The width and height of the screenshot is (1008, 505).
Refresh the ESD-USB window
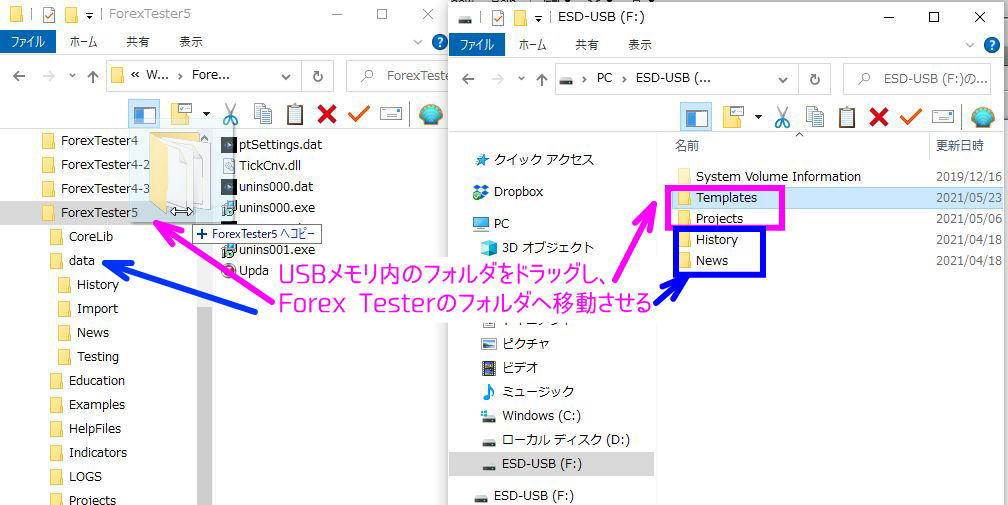[x=814, y=79]
